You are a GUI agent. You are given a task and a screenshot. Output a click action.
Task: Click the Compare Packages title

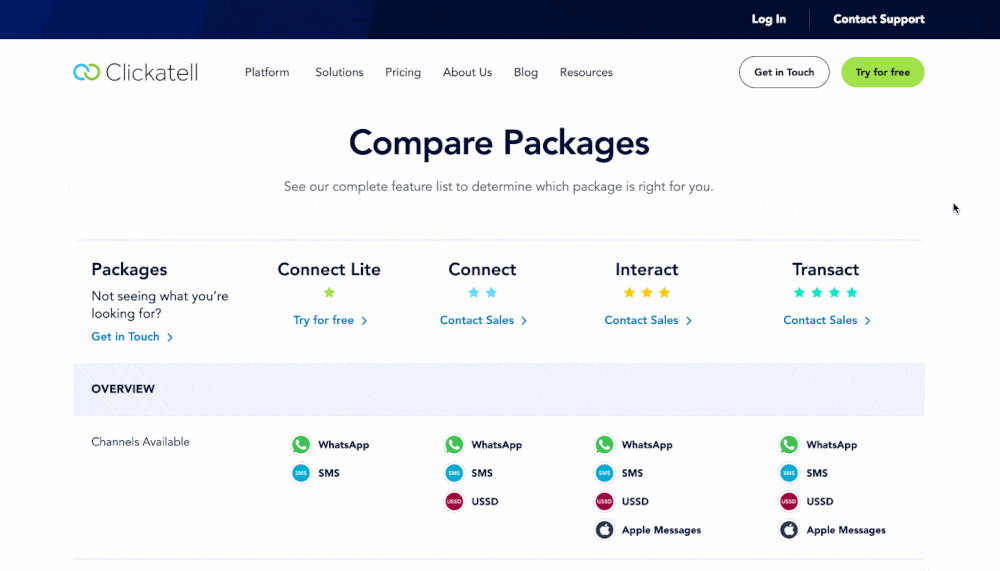coord(499,143)
